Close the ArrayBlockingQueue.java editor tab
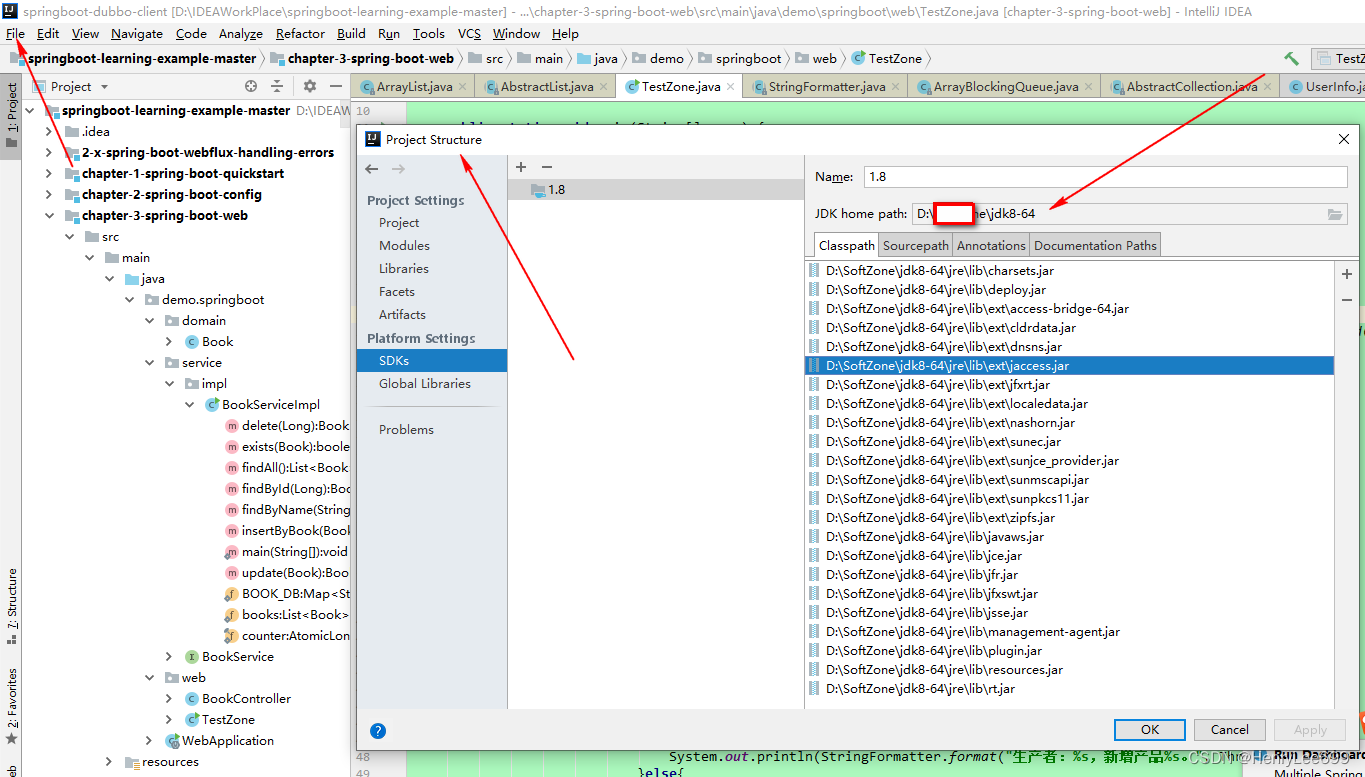1365x777 pixels. (1089, 87)
